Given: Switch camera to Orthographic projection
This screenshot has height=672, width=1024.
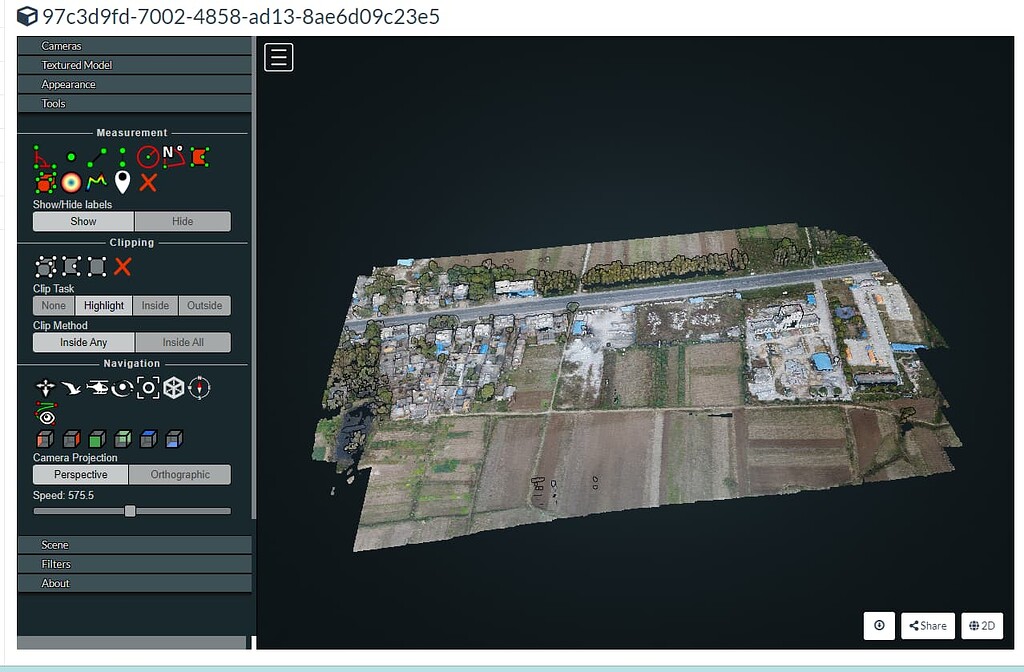Looking at the screenshot, I should pos(180,474).
